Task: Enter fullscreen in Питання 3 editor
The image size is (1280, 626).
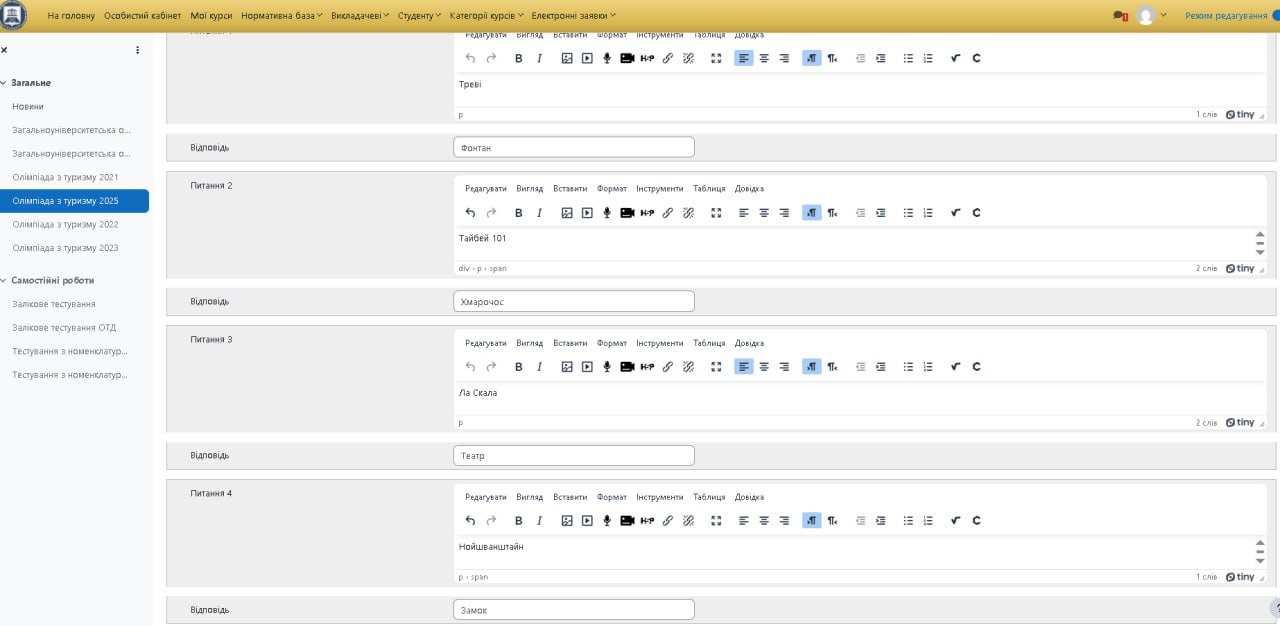Action: click(x=716, y=366)
